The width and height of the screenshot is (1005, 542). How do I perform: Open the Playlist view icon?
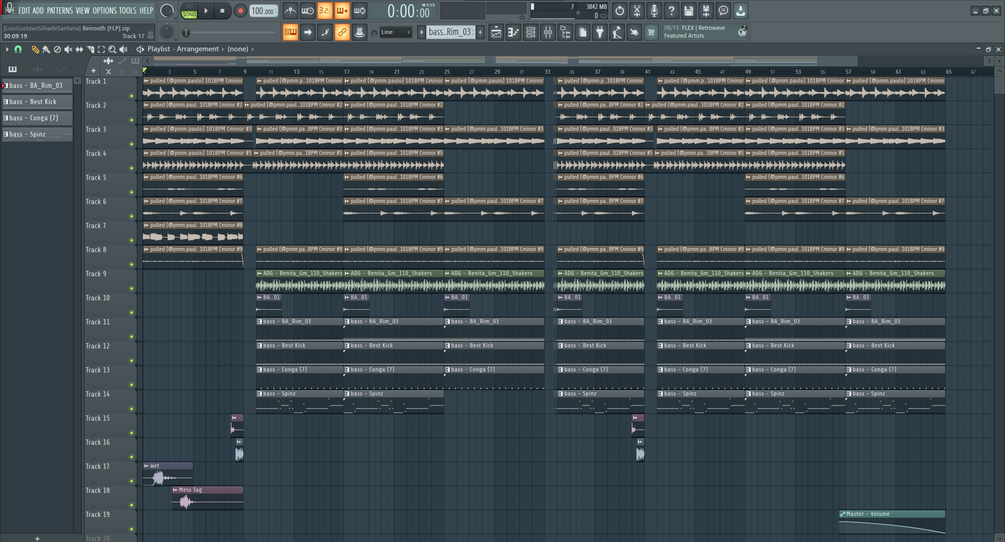click(x=496, y=32)
